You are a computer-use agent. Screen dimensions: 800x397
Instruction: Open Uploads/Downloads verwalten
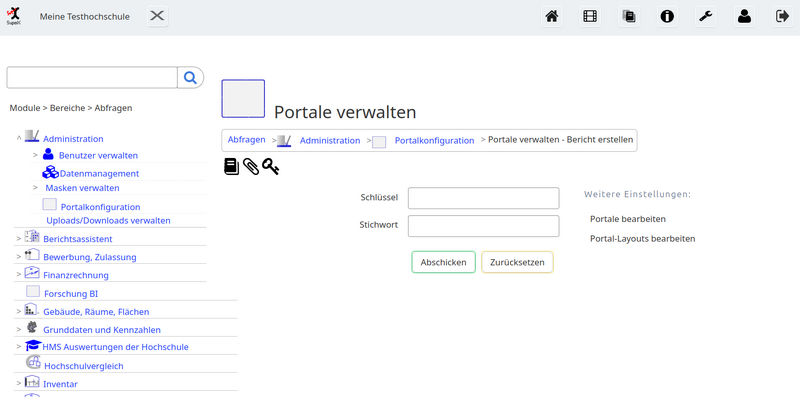pyautogui.click(x=109, y=220)
